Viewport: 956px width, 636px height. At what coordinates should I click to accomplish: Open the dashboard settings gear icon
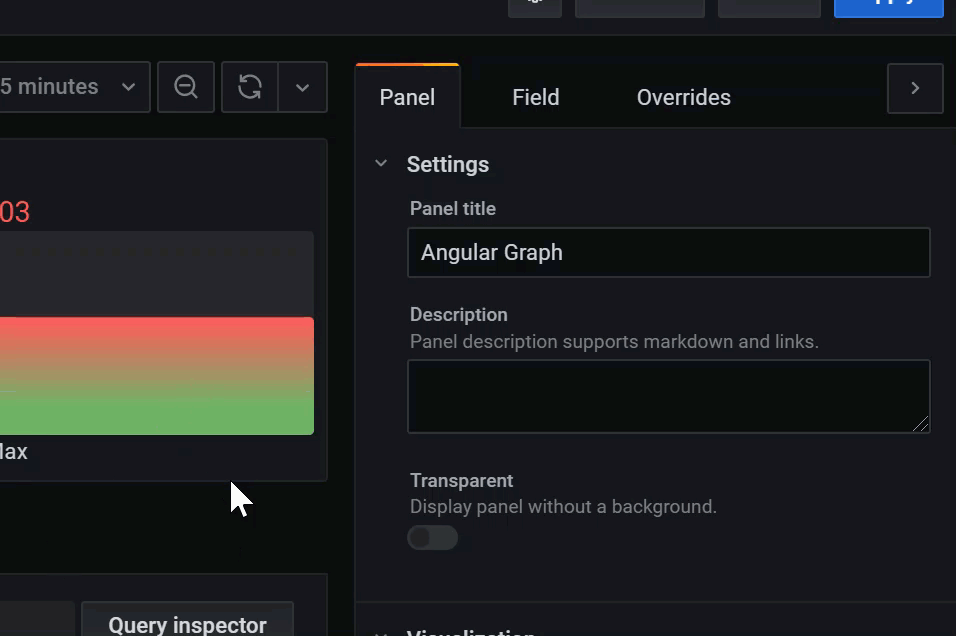[x=534, y=4]
